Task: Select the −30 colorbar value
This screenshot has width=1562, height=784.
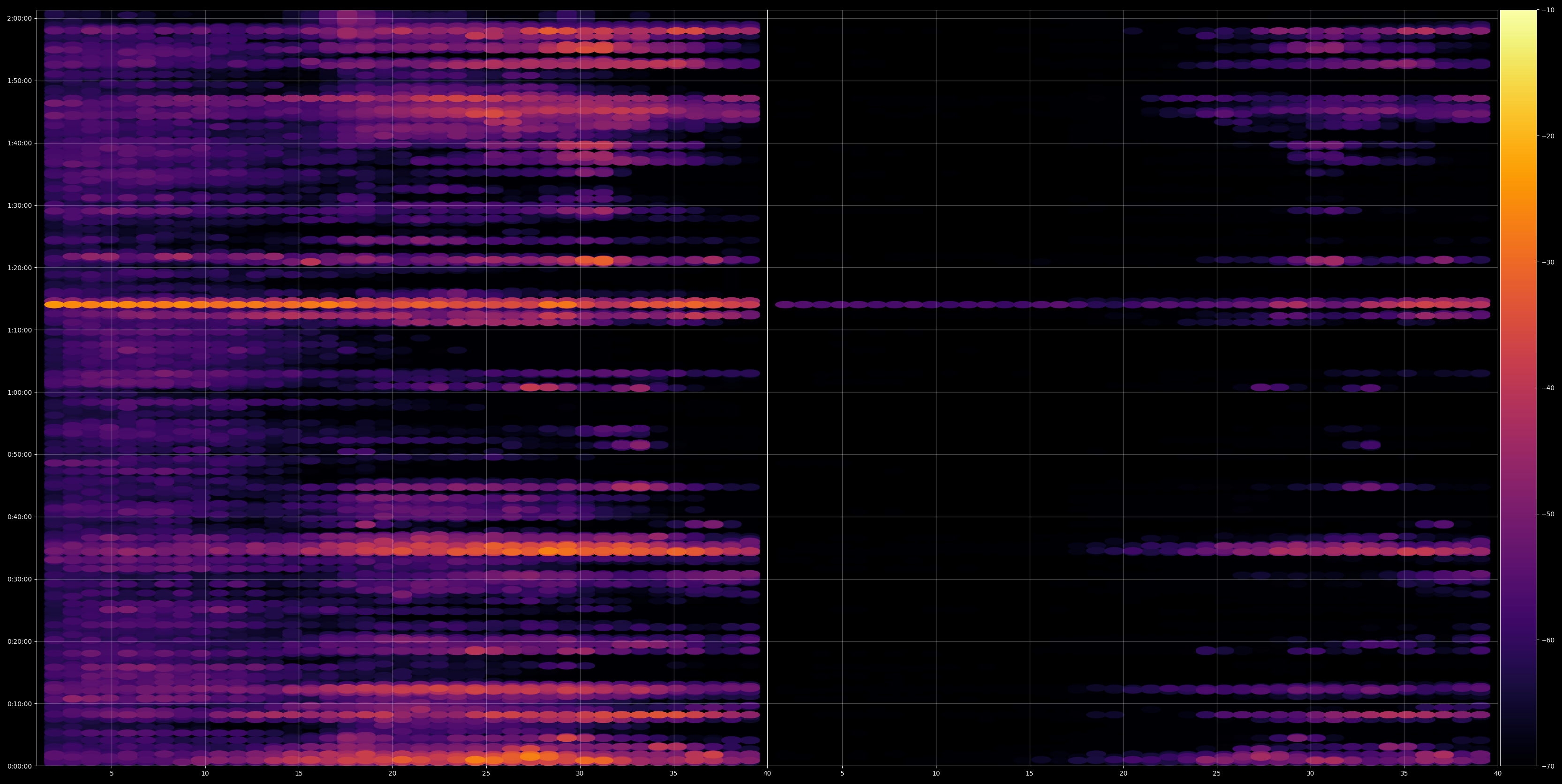Action: (x=1548, y=262)
